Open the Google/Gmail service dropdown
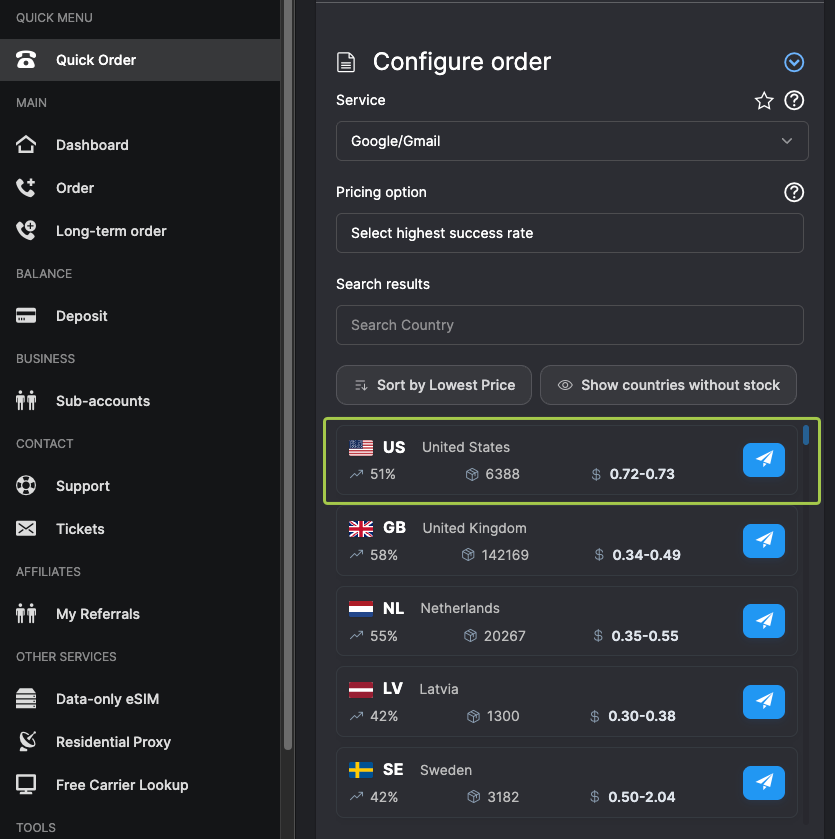This screenshot has width=835, height=839. click(571, 141)
